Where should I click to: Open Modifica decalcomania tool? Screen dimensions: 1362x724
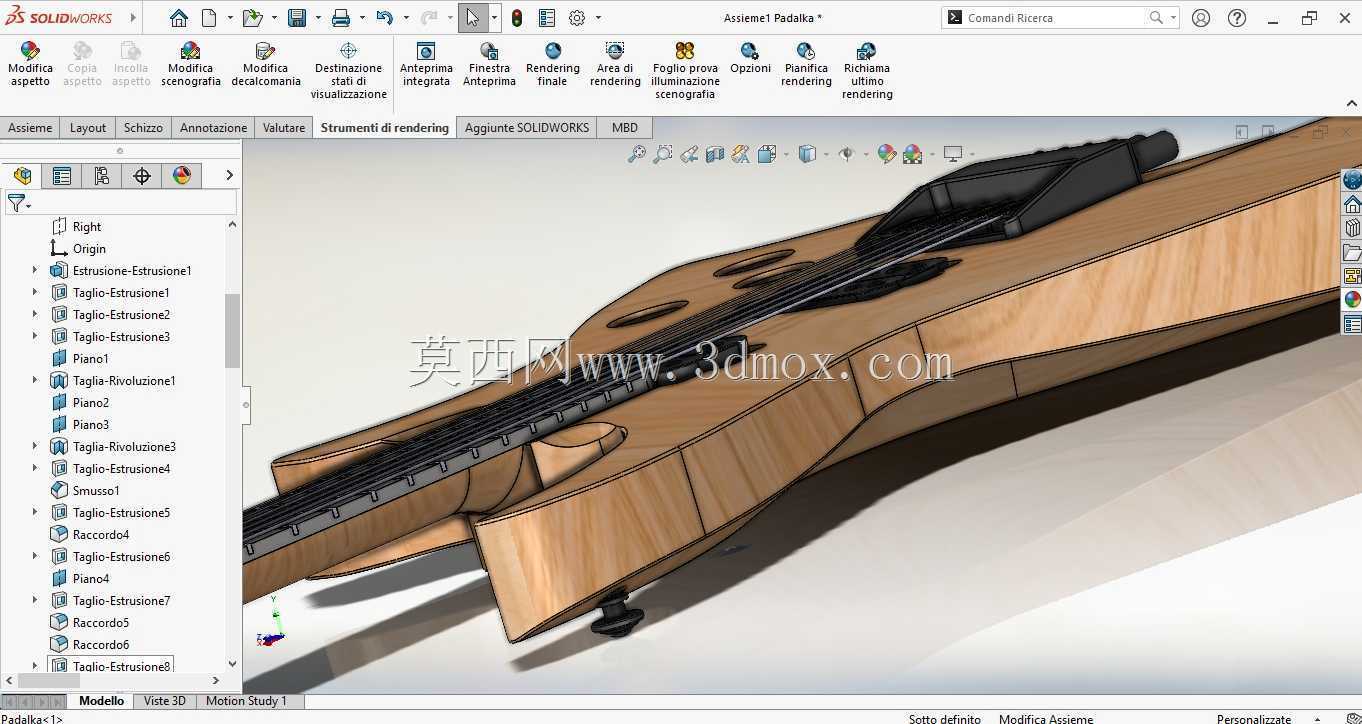coord(265,64)
